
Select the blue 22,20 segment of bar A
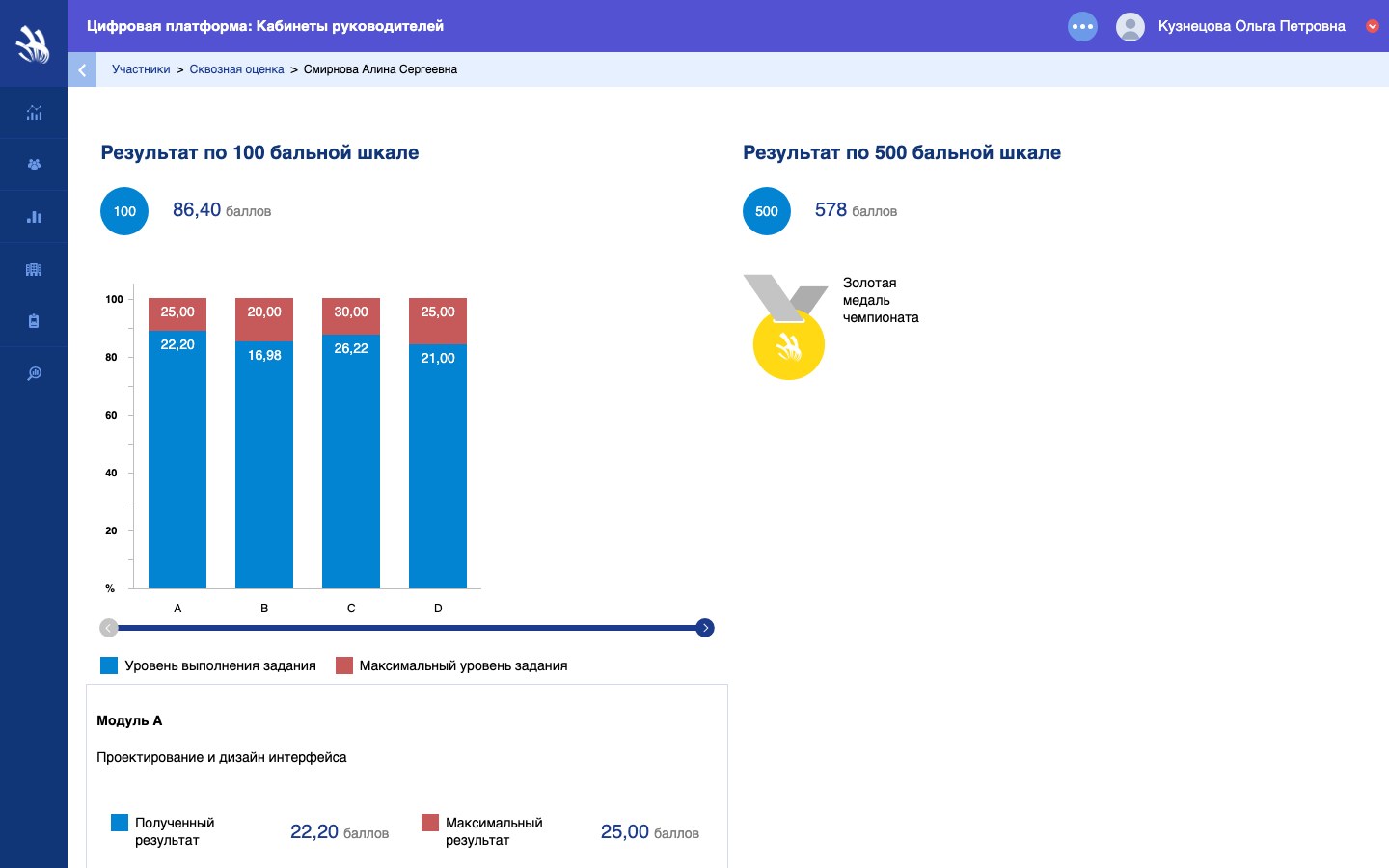coord(177,459)
